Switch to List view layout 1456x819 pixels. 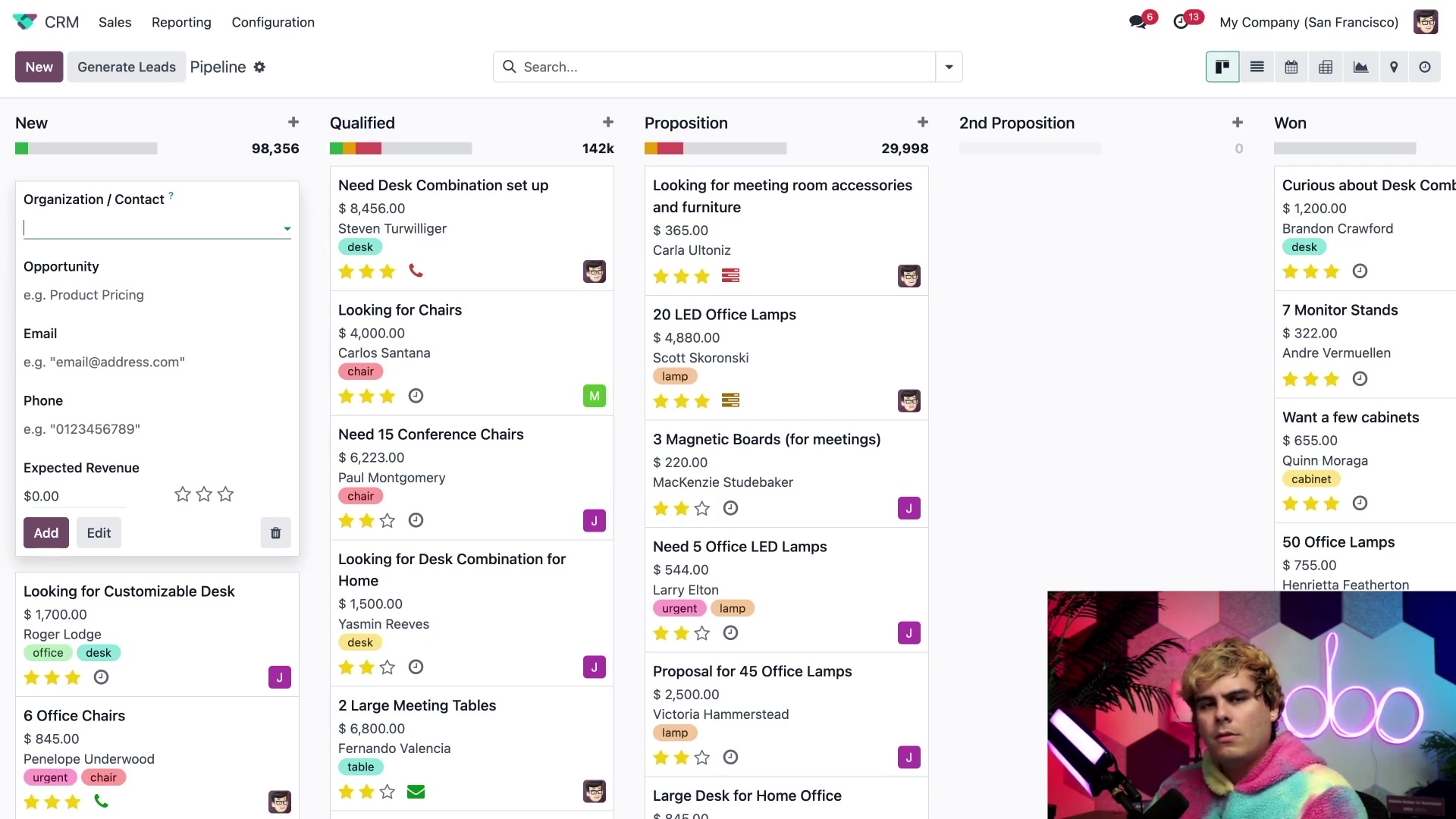pyautogui.click(x=1257, y=67)
